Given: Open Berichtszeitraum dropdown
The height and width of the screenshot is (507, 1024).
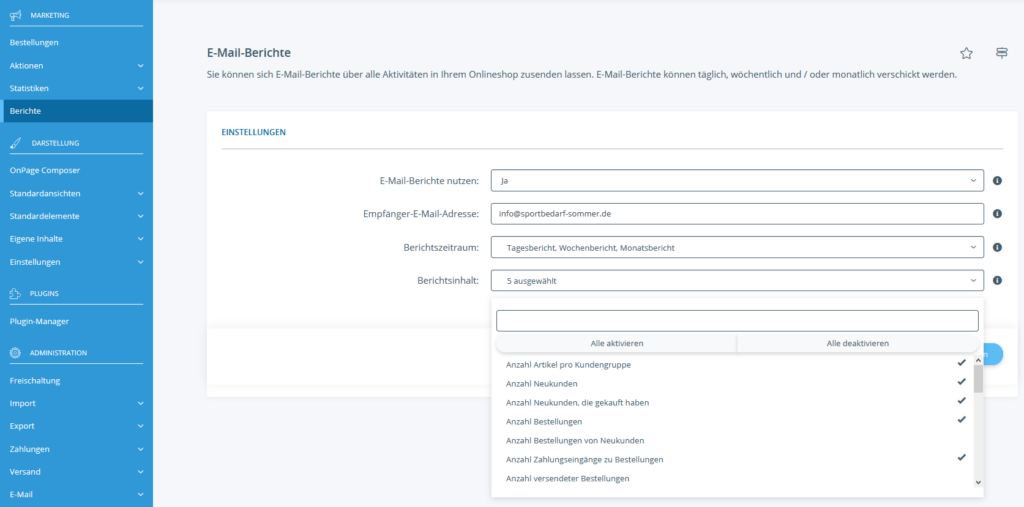Looking at the screenshot, I should tap(737, 248).
